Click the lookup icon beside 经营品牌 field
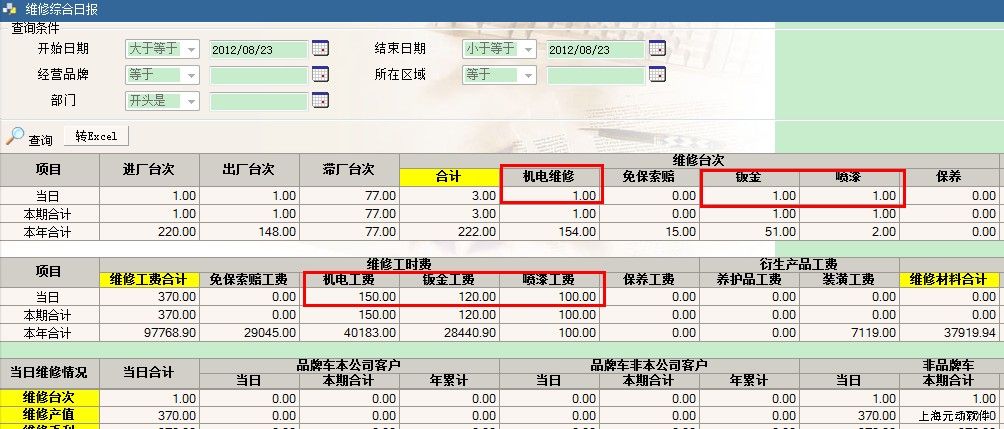This screenshot has width=1004, height=429. (x=319, y=74)
